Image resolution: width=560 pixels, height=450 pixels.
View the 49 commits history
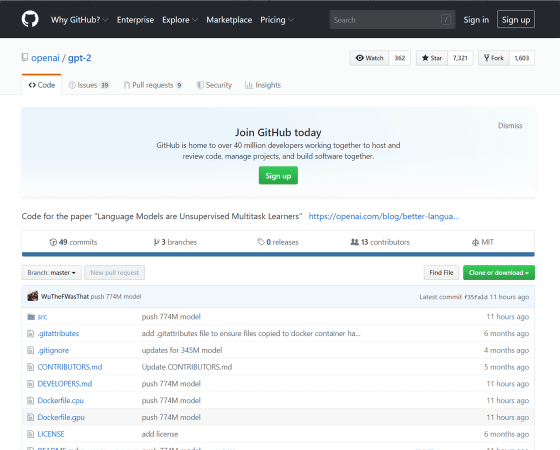coord(73,242)
